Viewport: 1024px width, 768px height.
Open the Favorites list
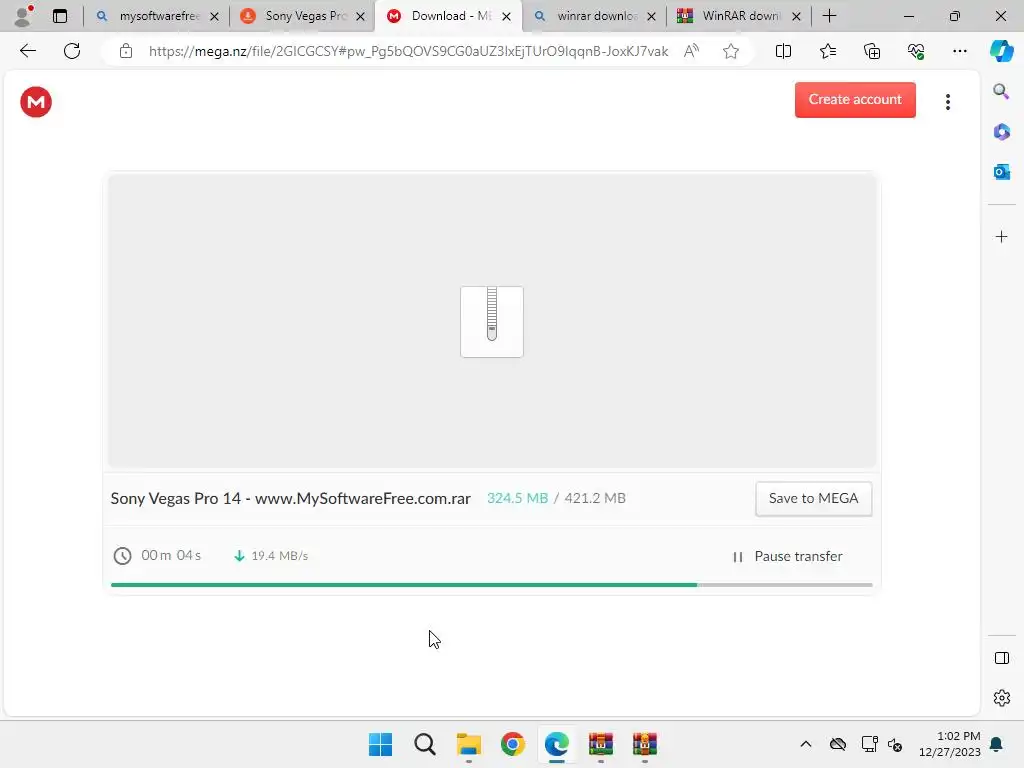coord(827,51)
